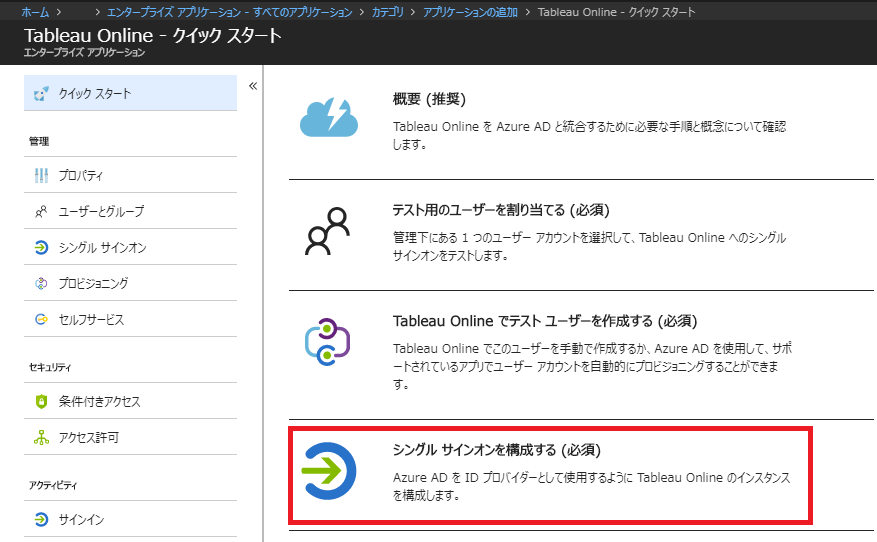Viewport: 877px width, 542px height.
Task: Open プロビジョニング menu item
Action: [x=130, y=283]
